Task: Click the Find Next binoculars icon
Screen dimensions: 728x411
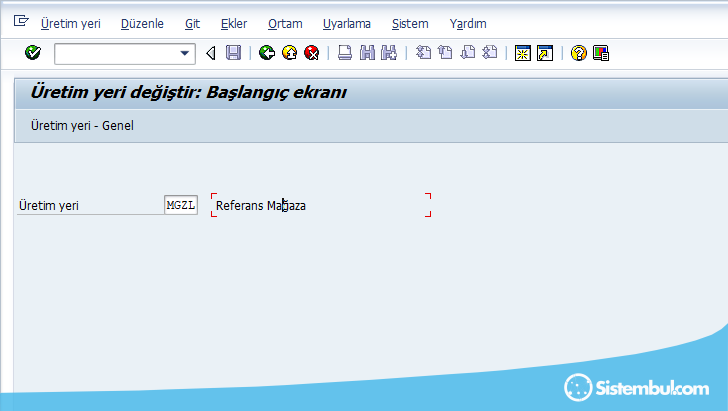Action: [389, 53]
